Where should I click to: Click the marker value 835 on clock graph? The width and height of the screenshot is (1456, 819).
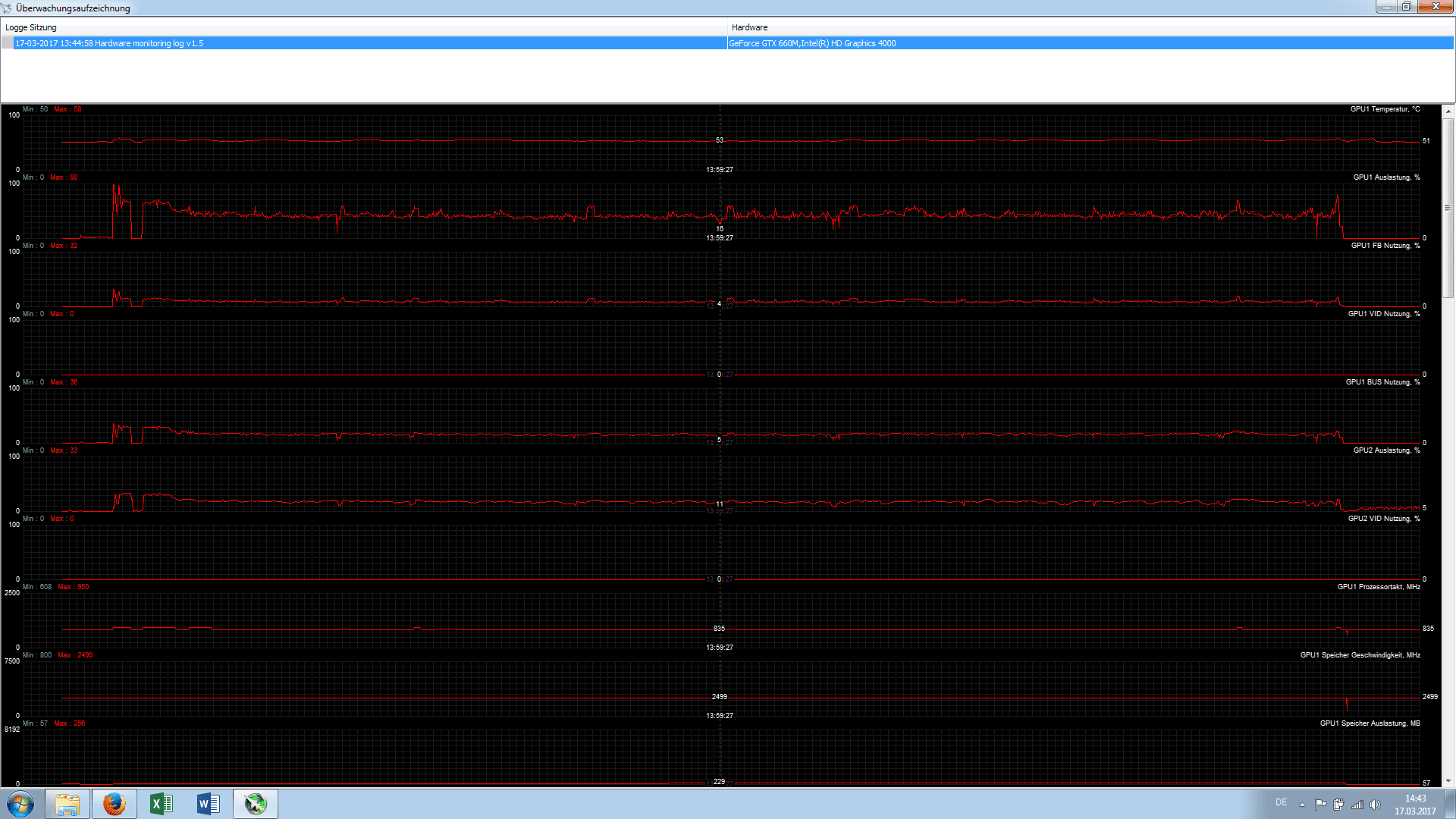pyautogui.click(x=719, y=629)
